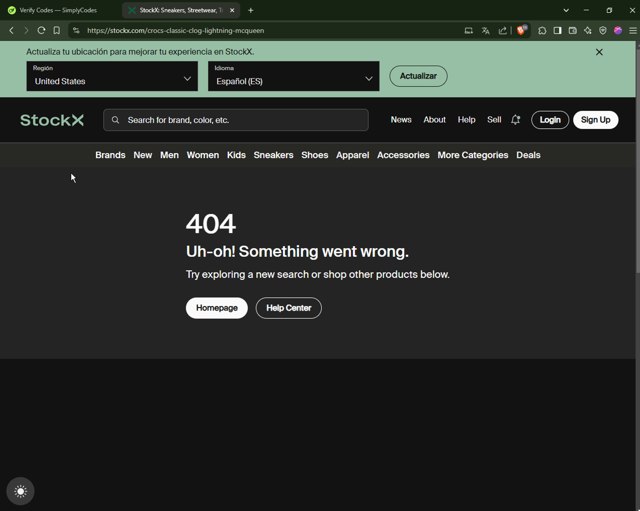Viewport: 640px width, 511px height.
Task: Click the Help Center button
Action: 289,308
